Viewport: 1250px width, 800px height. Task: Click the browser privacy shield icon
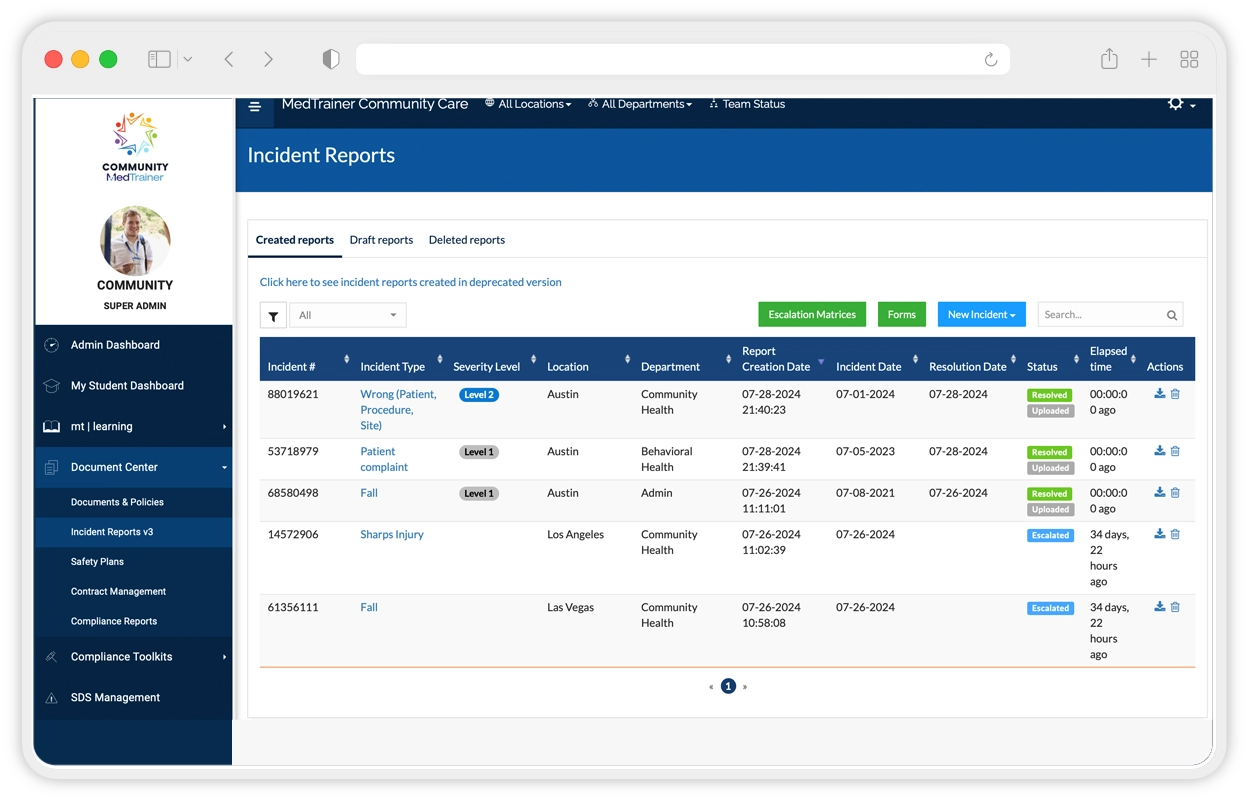[331, 59]
